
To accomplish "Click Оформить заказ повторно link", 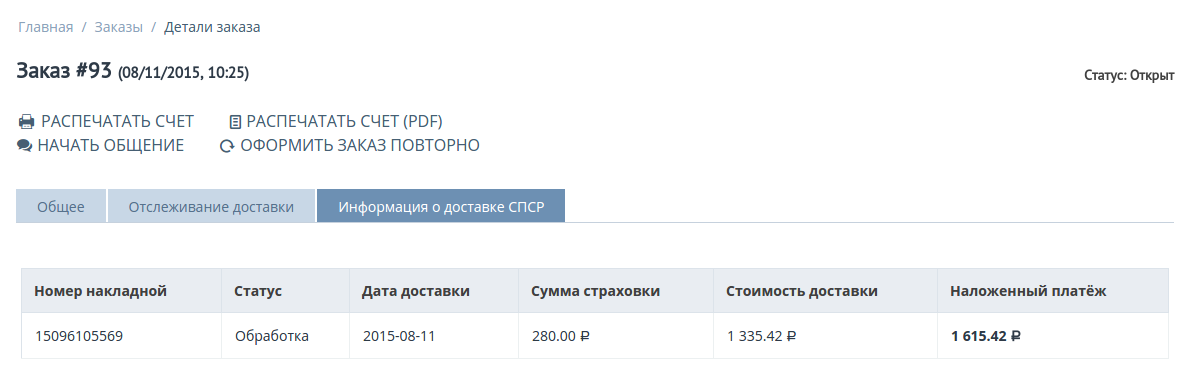I will coord(360,145).
